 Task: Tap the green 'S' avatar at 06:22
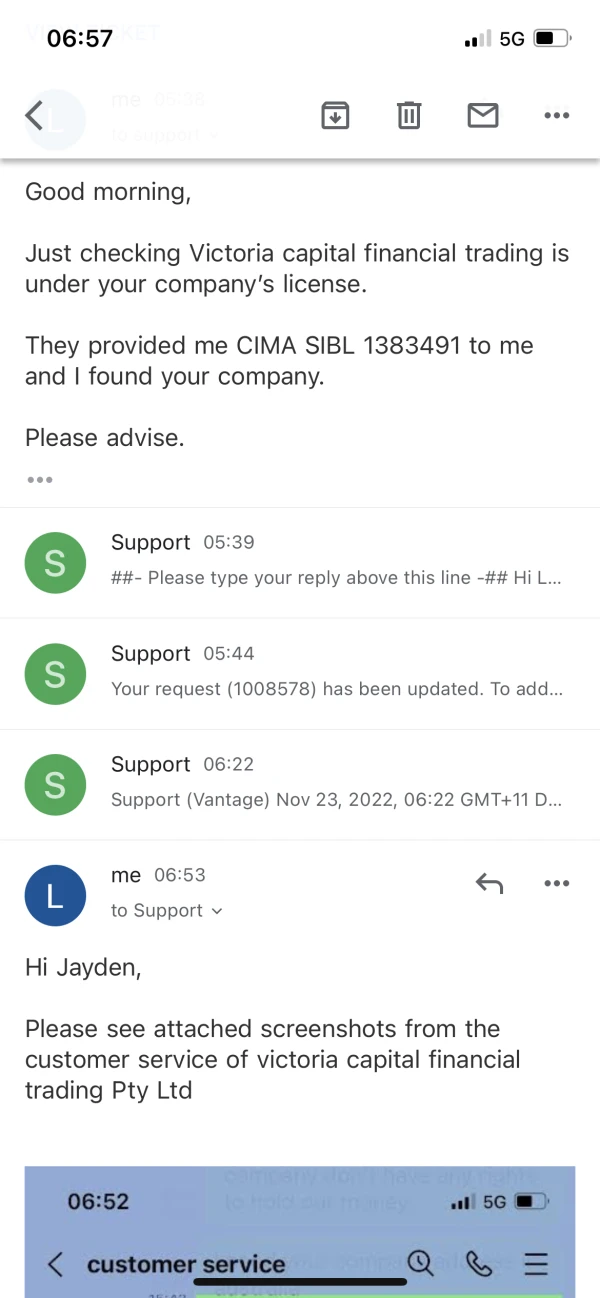[55, 785]
